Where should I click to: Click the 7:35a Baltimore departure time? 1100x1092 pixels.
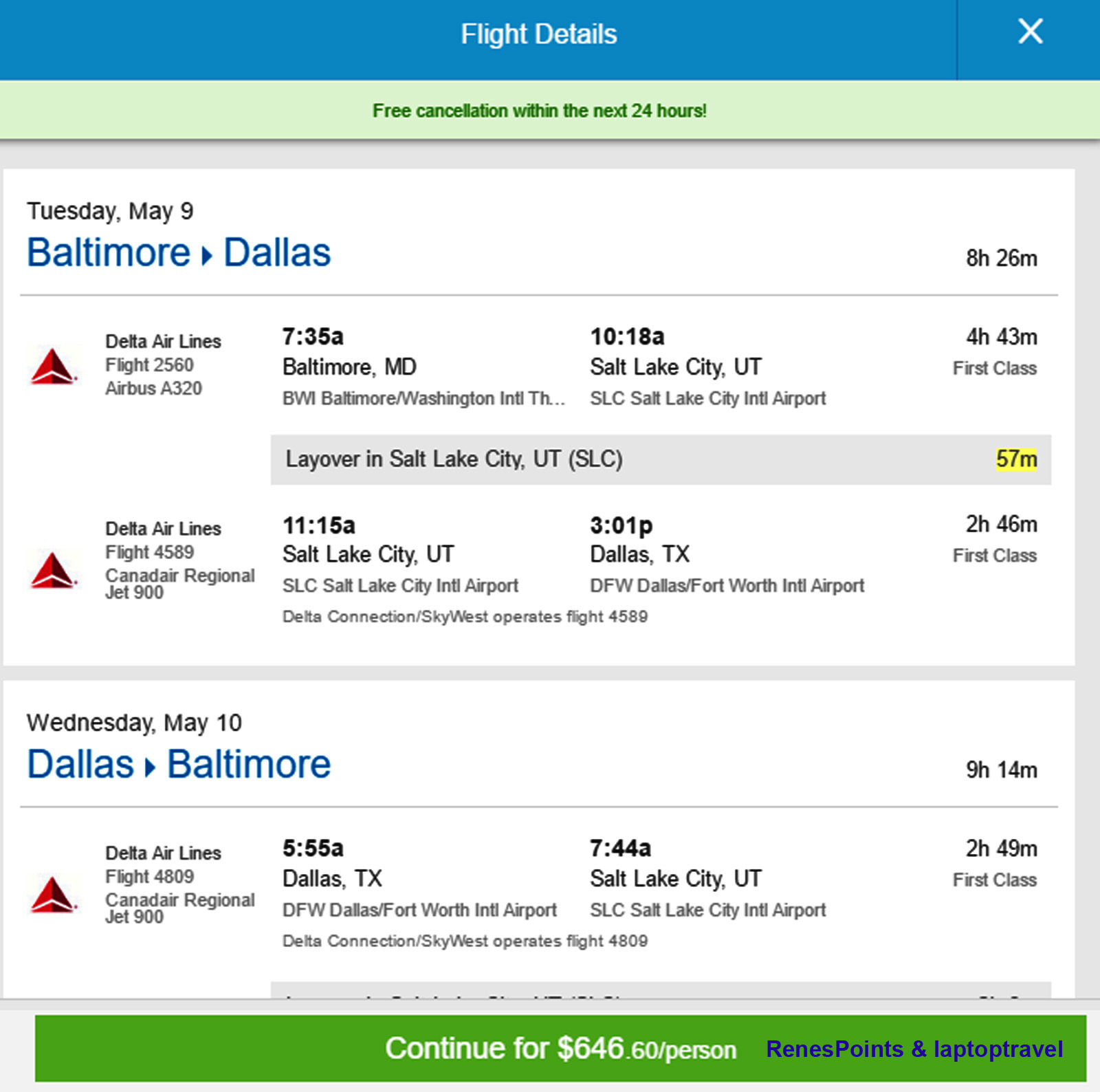tap(313, 336)
